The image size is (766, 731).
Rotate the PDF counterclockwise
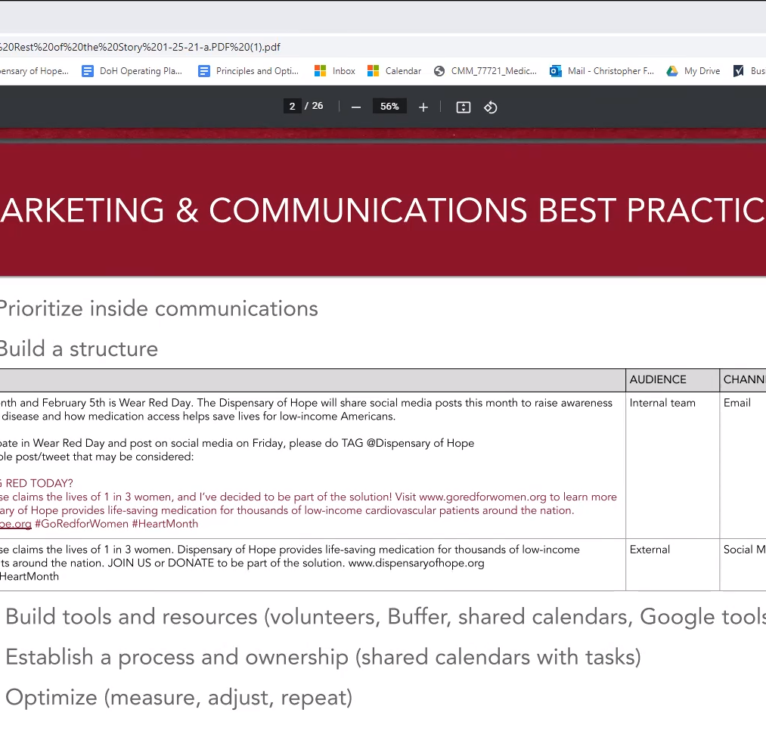[x=491, y=107]
